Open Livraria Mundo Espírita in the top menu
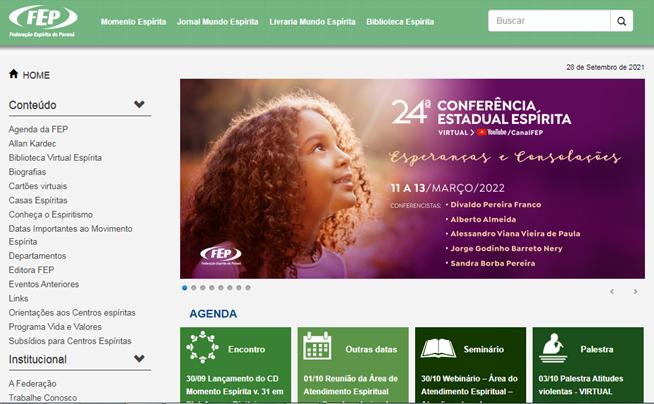Image resolution: width=654 pixels, height=404 pixels. coord(312,22)
